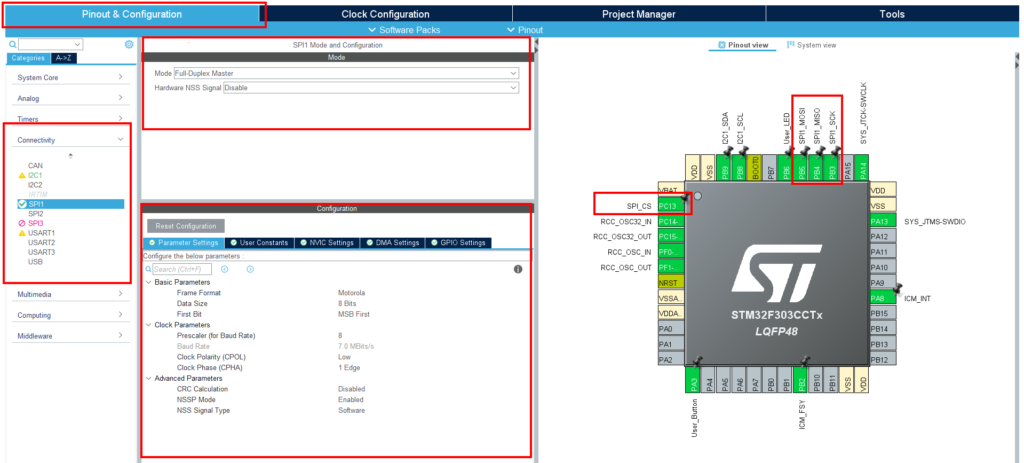Open Hardware NSS Signal dropdown
This screenshot has height=463, width=1024.
(x=371, y=87)
